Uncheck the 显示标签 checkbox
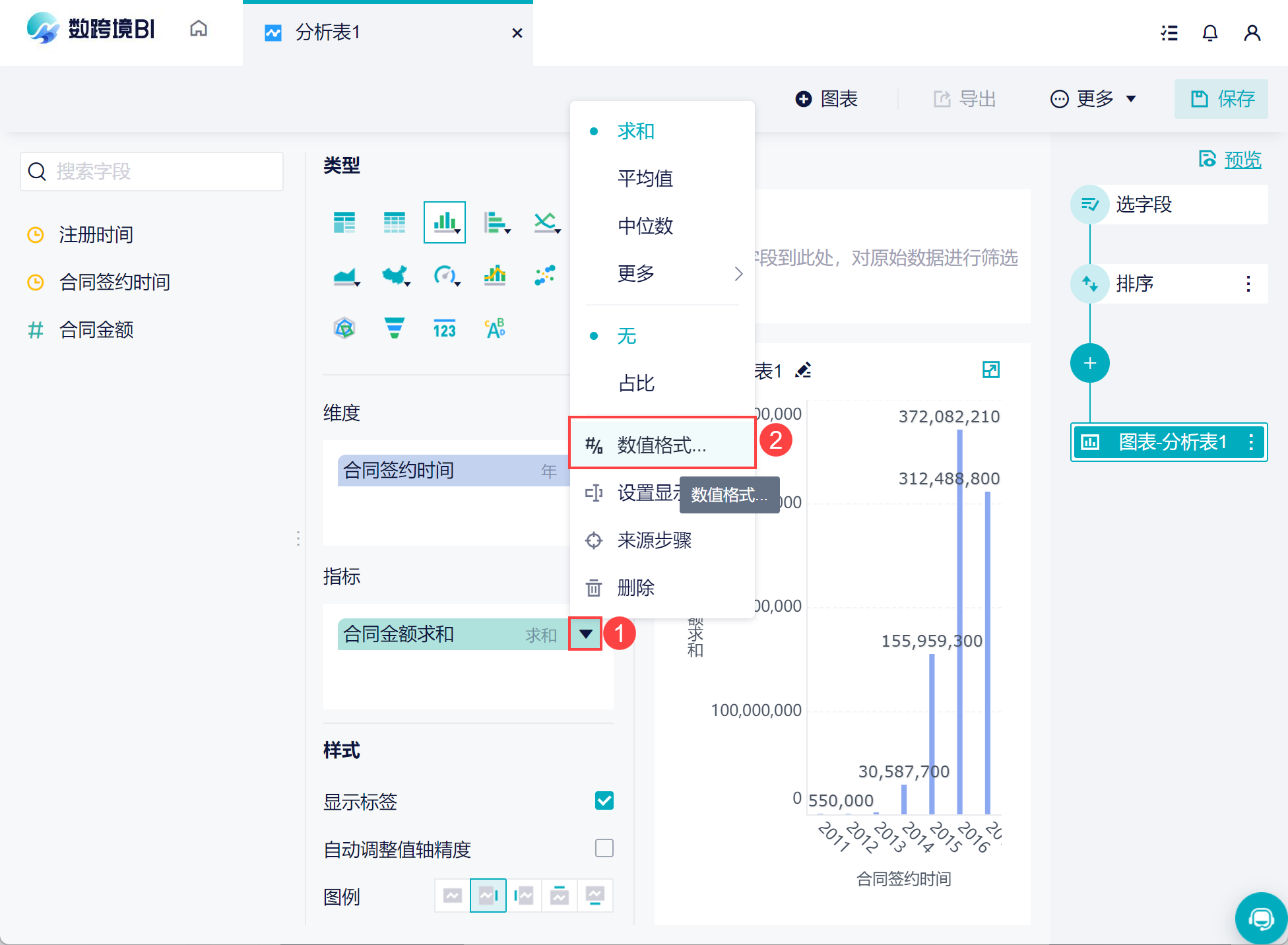Screen dimensions: 1288x945 click(604, 800)
